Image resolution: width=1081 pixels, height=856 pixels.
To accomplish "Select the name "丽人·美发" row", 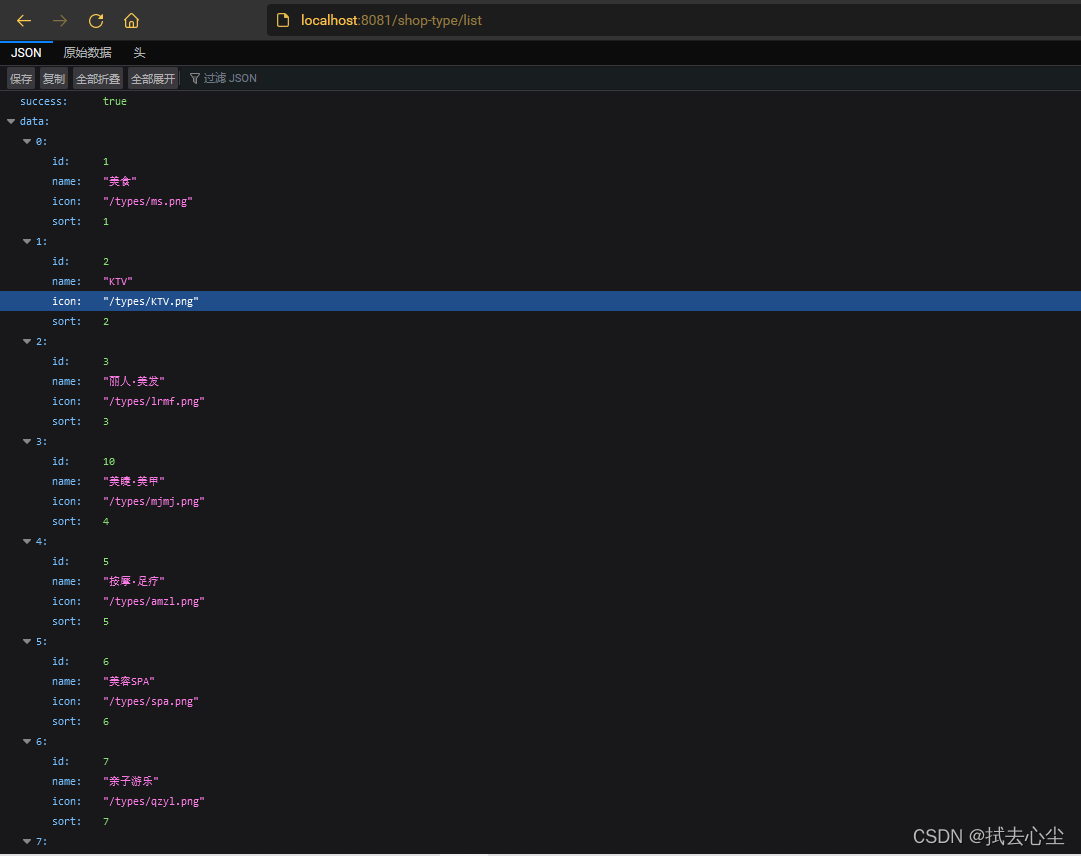I will (x=540, y=381).
